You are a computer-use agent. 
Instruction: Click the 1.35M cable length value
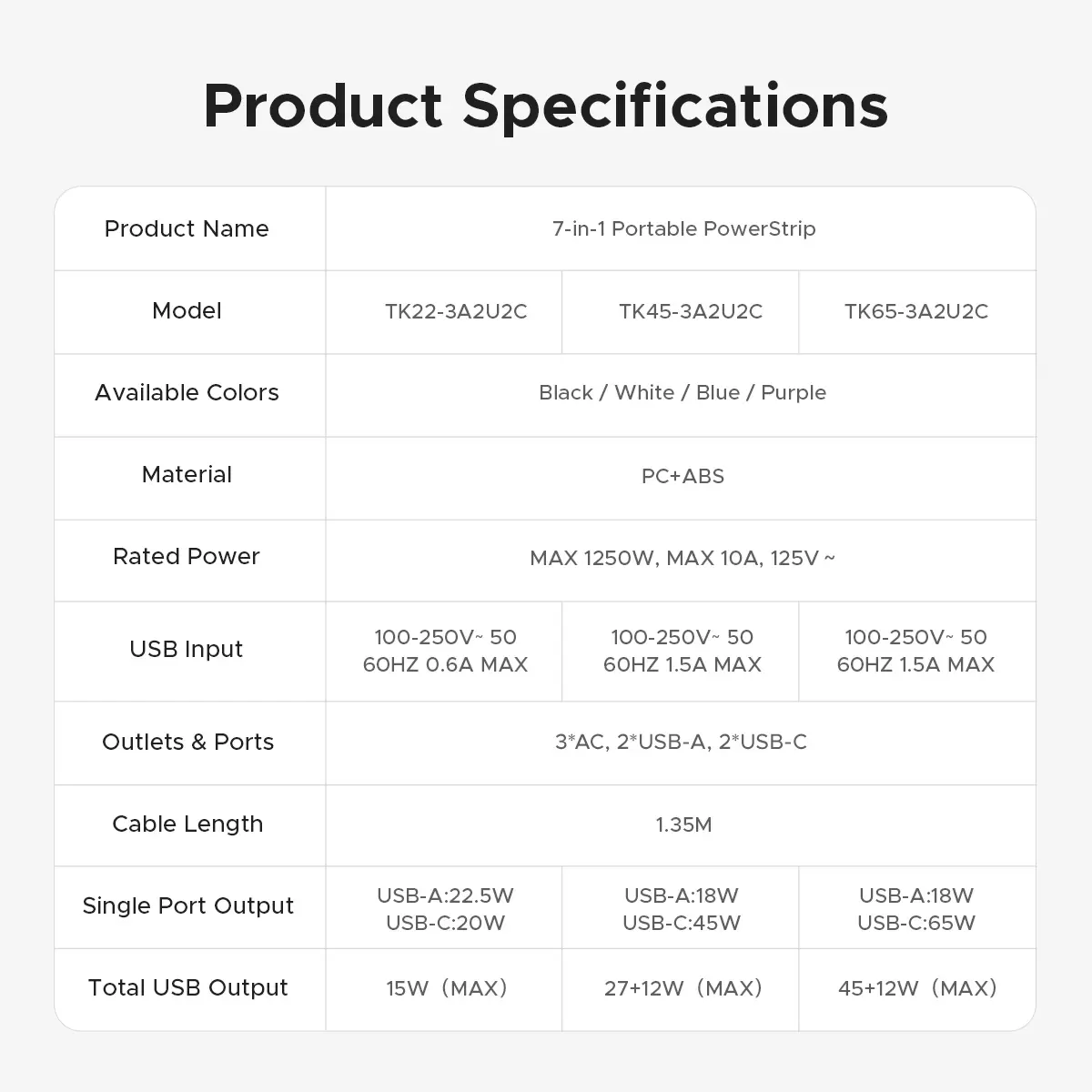coord(683,824)
